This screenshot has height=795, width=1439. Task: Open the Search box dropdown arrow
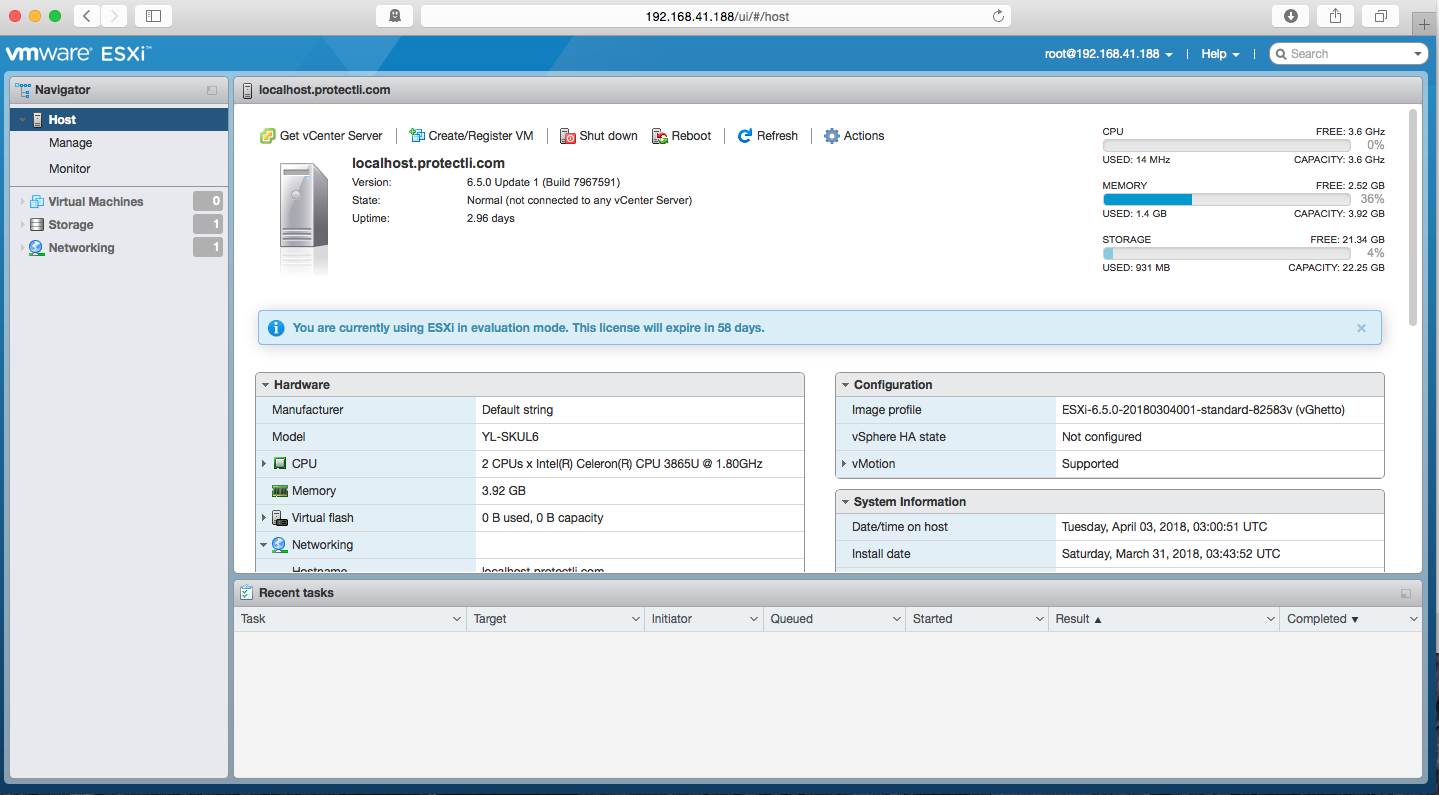(1419, 54)
